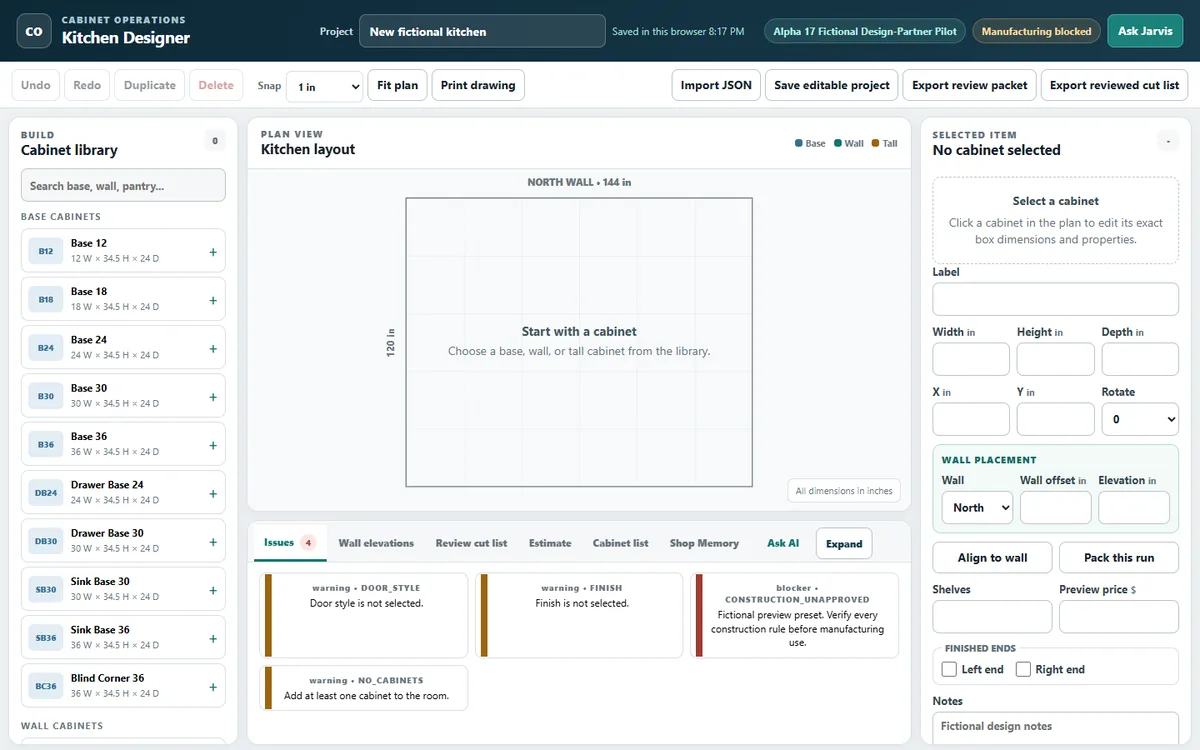
Task: Click Print drawing button
Action: tap(478, 85)
